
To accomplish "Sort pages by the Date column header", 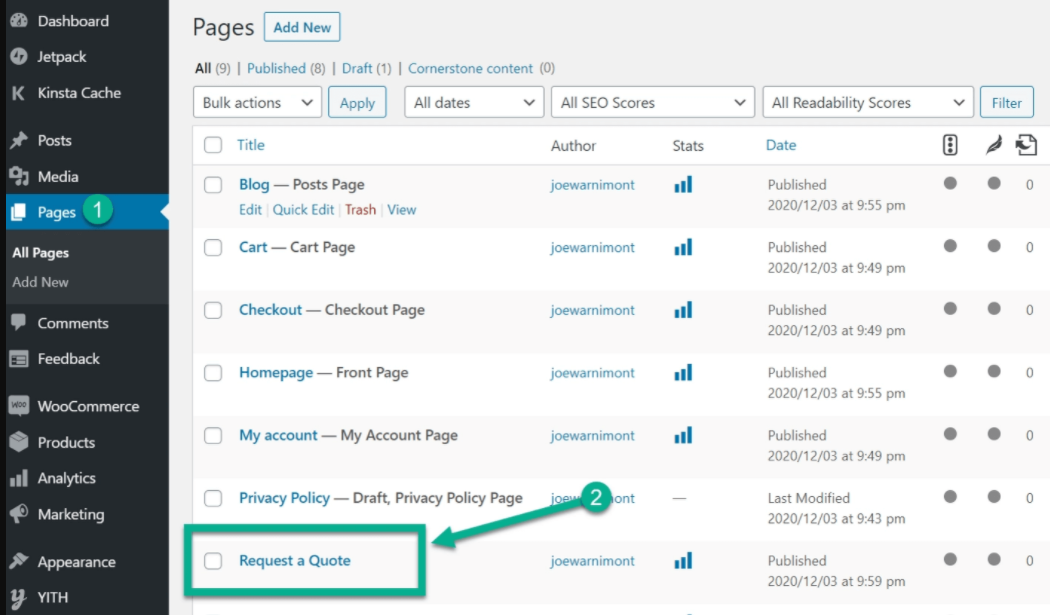I will pyautogui.click(x=781, y=146).
